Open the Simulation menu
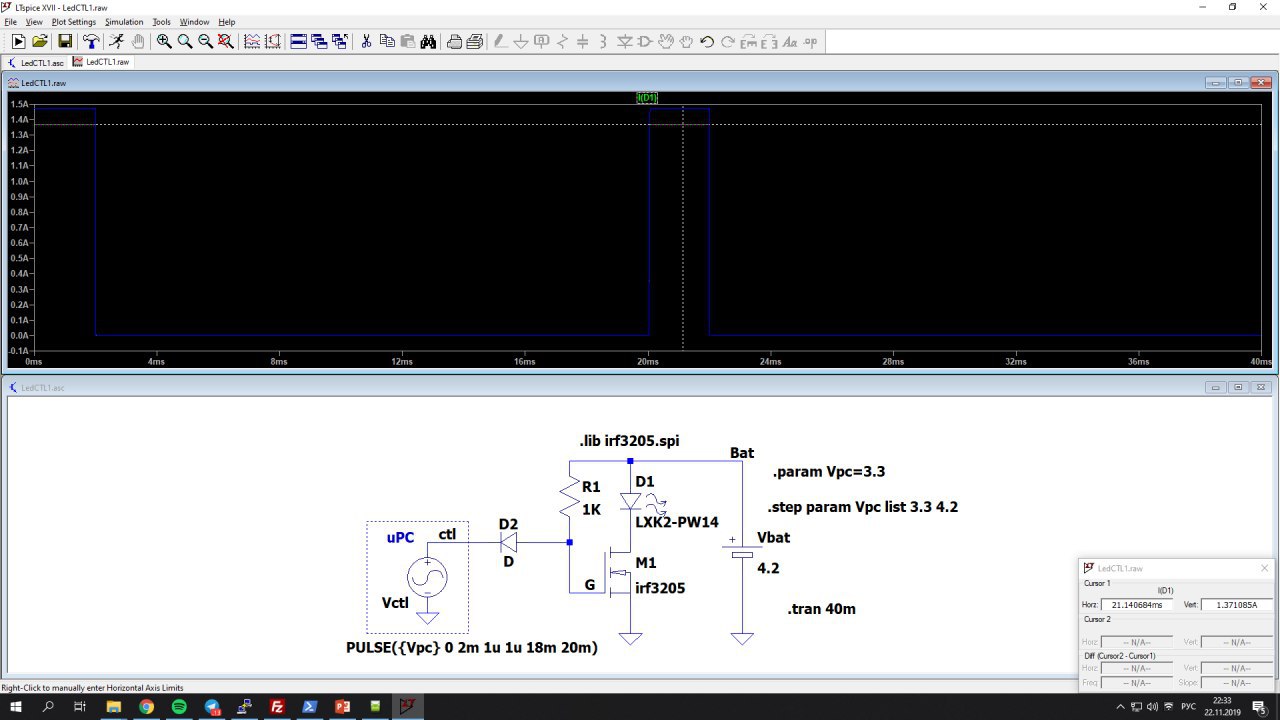1280x720 pixels. (x=124, y=22)
